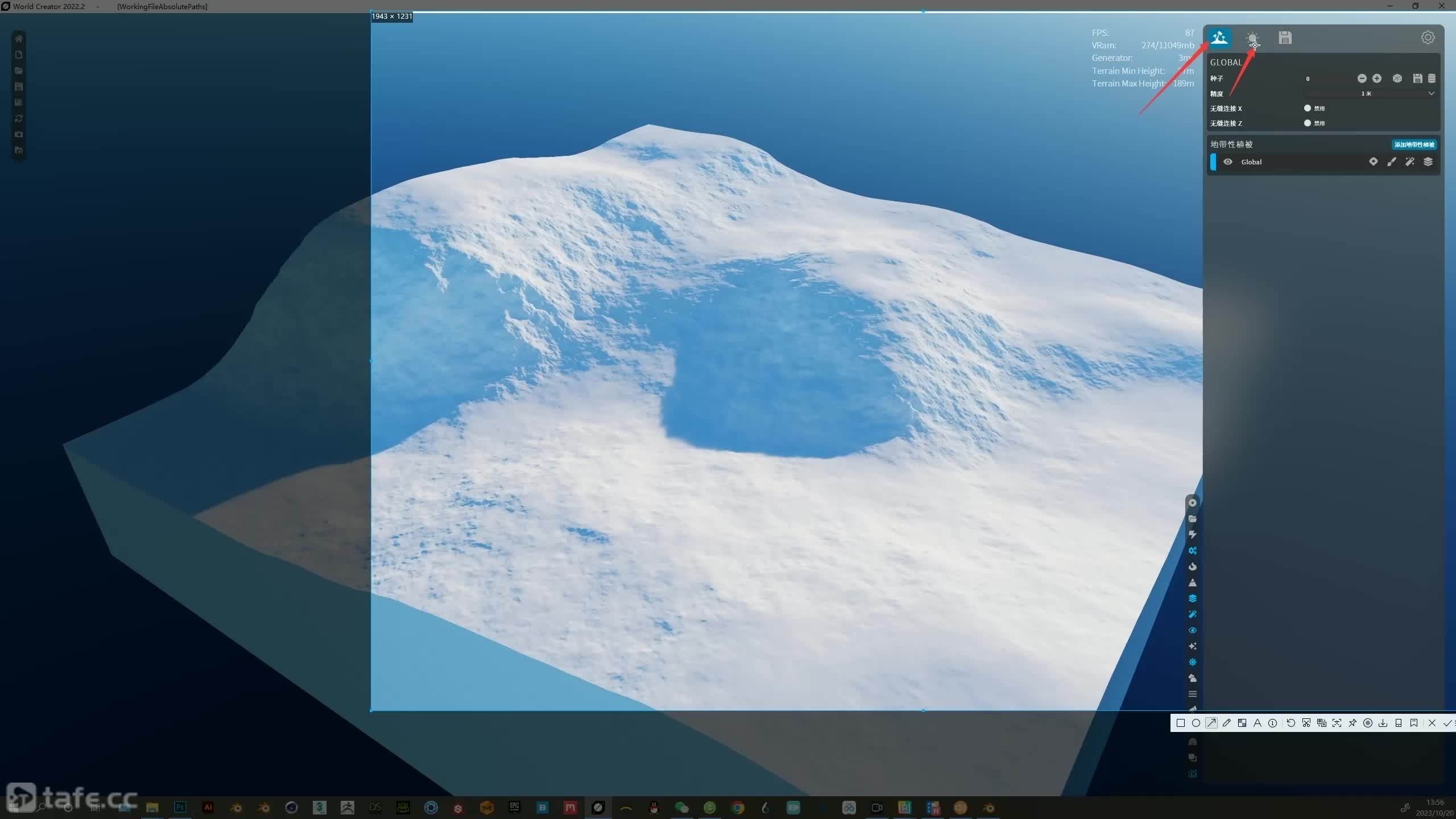1456x819 pixels.
Task: Click the mountain triangle icon in strip
Action: pos(1193,582)
